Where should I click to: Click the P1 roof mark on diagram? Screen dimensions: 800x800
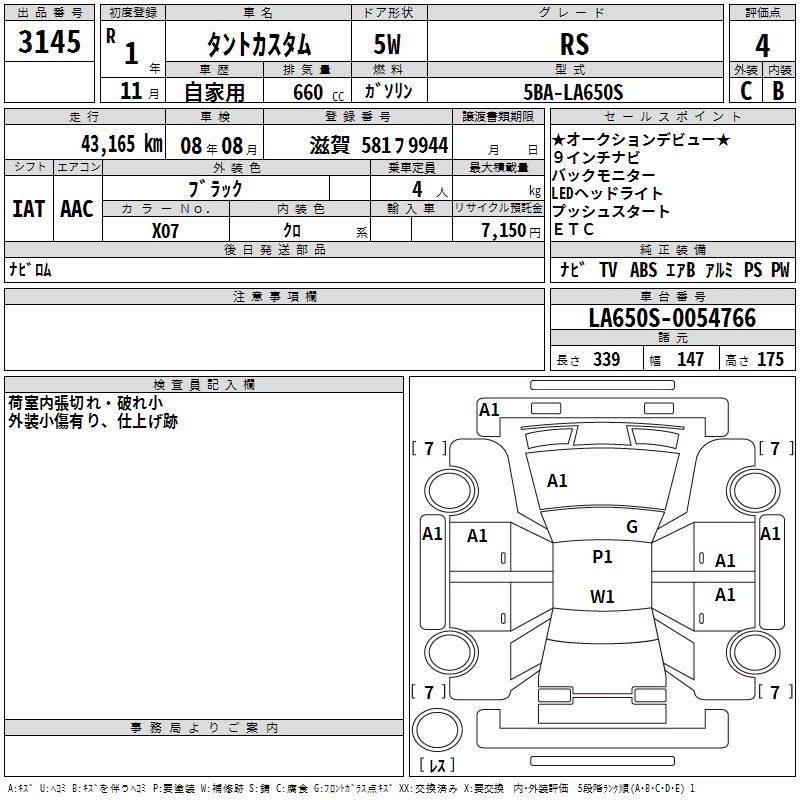[x=602, y=557]
